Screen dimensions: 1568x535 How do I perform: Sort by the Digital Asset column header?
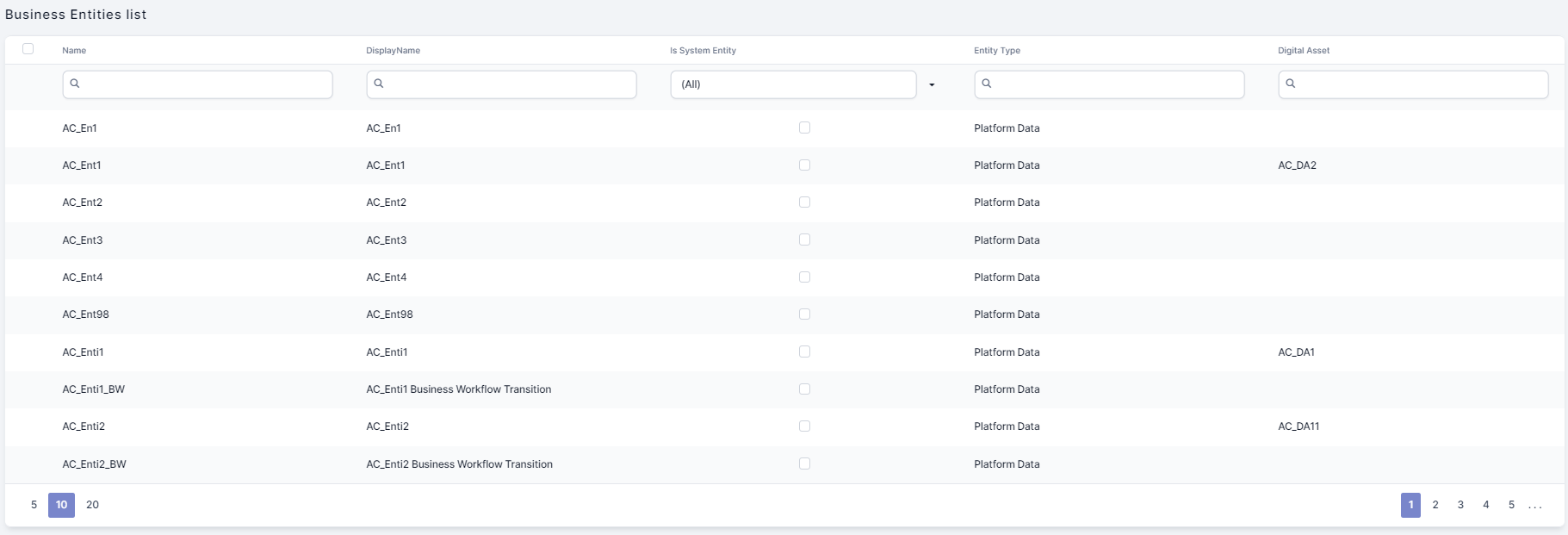coord(1304,51)
